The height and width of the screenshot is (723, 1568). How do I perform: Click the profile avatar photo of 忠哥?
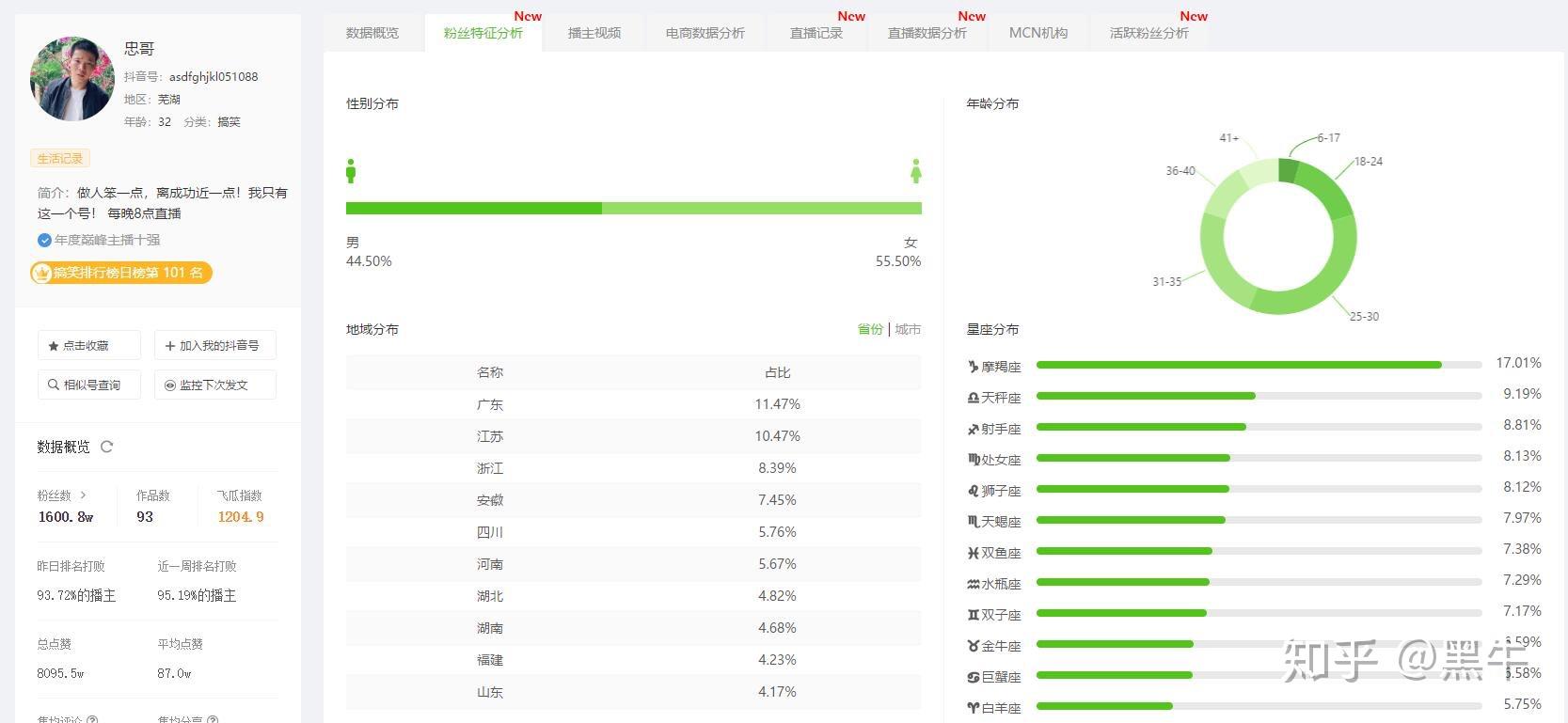click(x=72, y=79)
